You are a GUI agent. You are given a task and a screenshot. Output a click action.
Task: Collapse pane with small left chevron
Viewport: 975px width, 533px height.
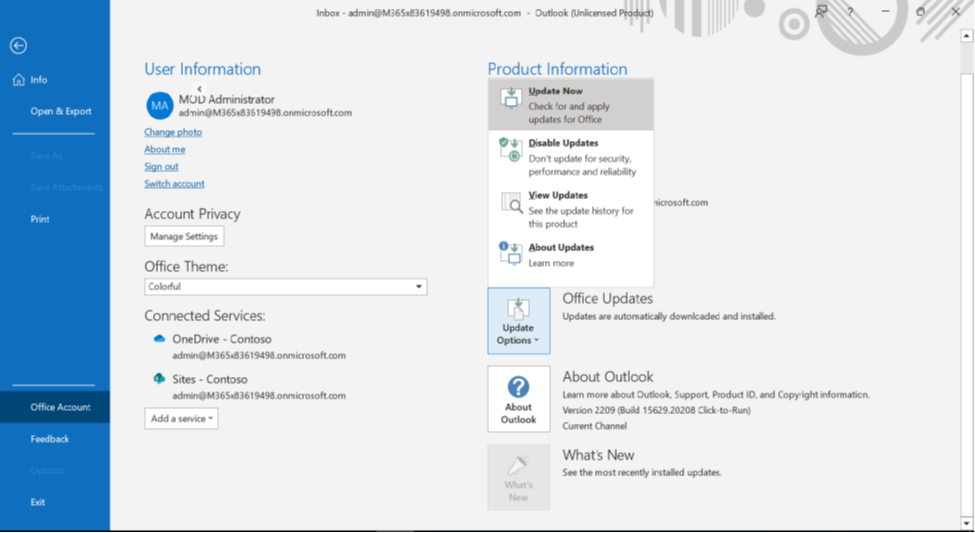[199, 89]
